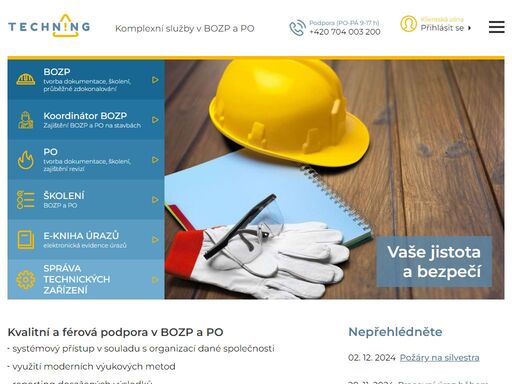Click the PO flame icon
512x384 pixels.
tap(26, 160)
